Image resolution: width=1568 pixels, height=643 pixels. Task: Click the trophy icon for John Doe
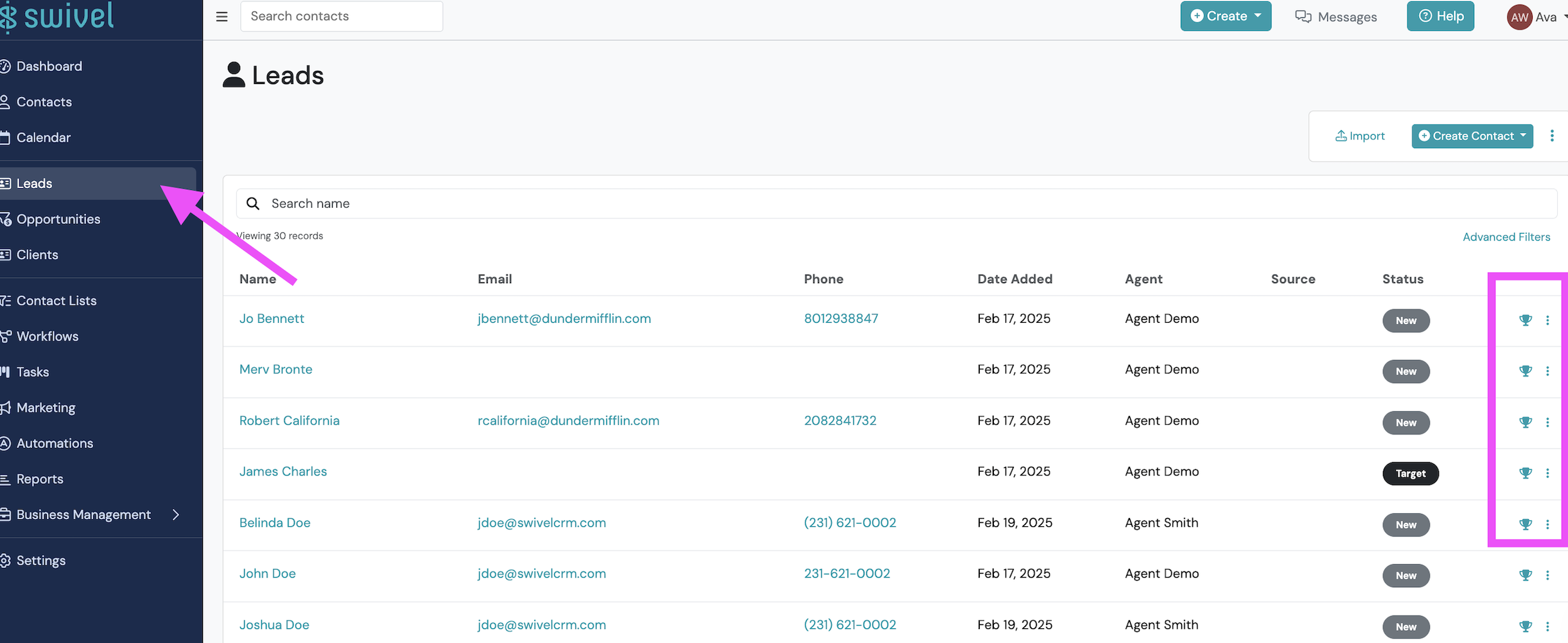(1526, 575)
